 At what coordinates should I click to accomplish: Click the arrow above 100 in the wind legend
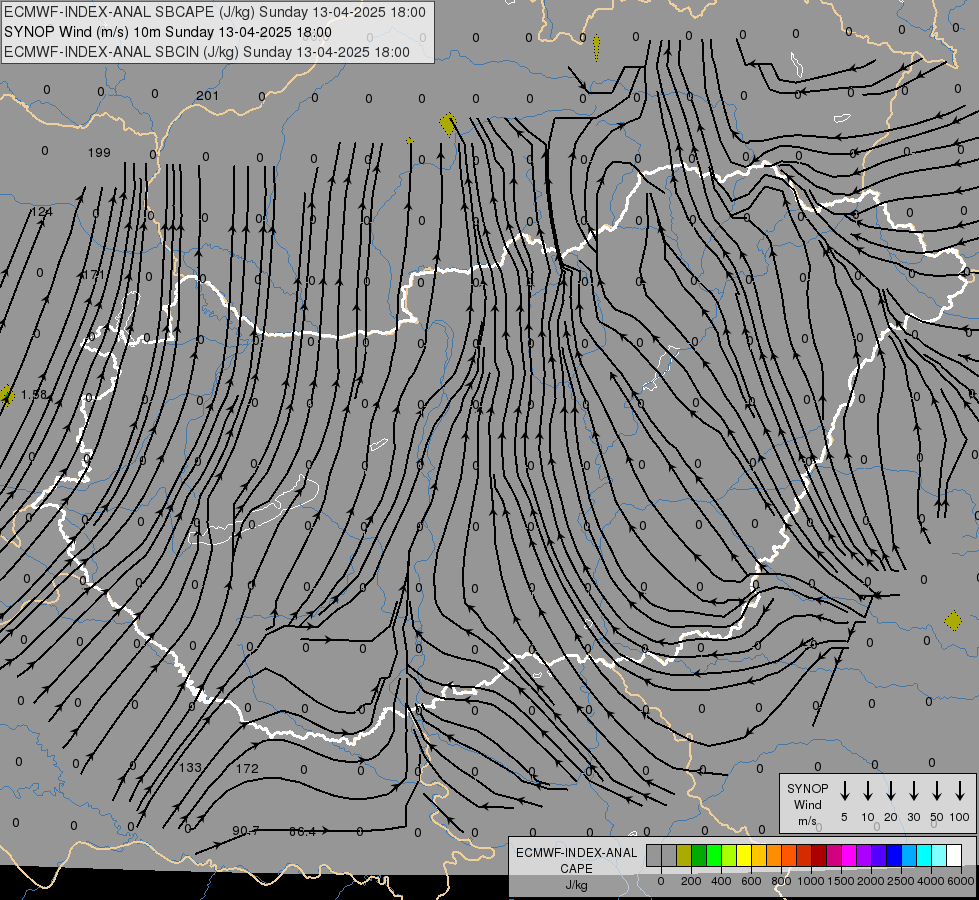point(960,790)
